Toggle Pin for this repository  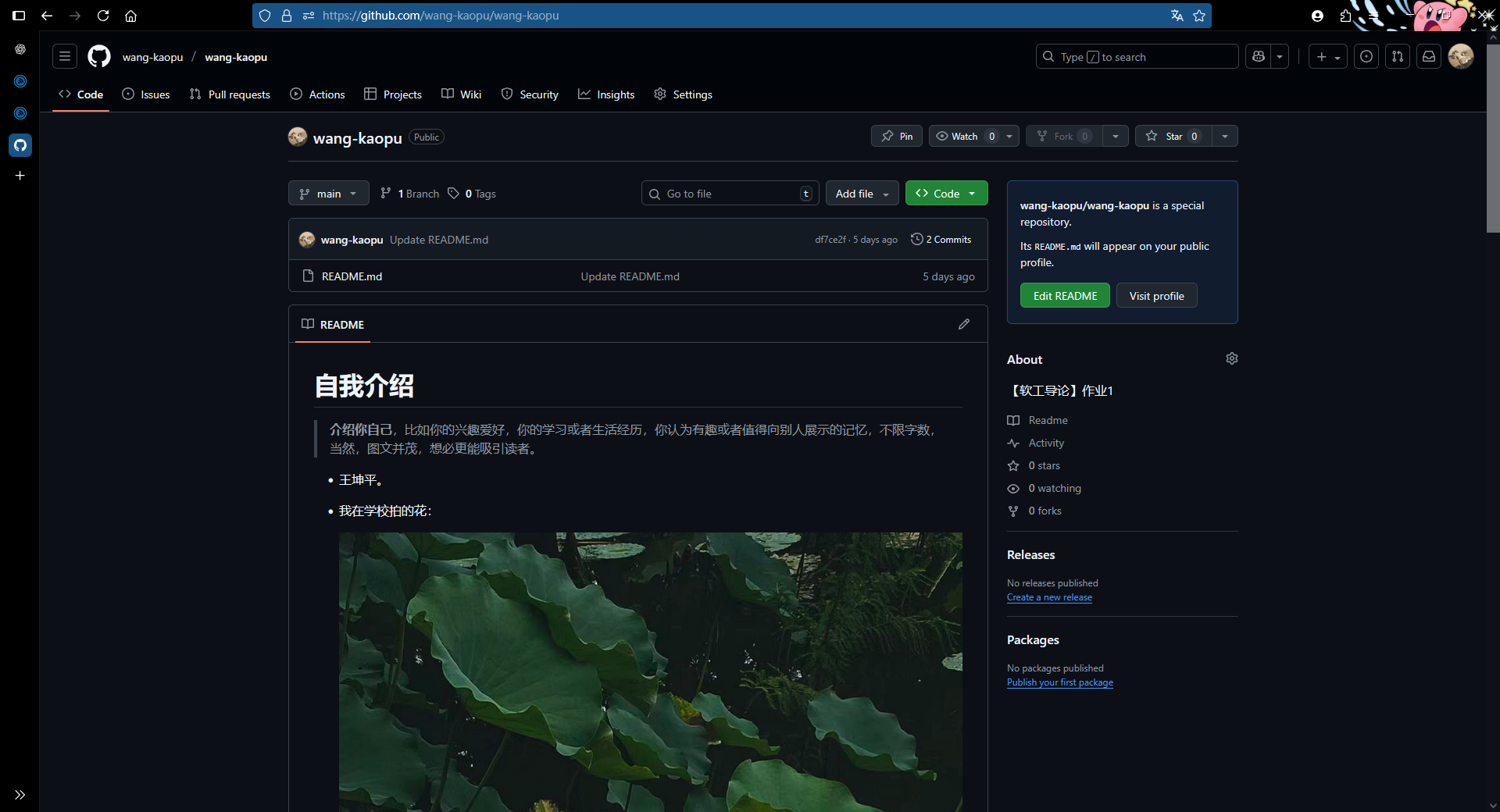pyautogui.click(x=897, y=136)
